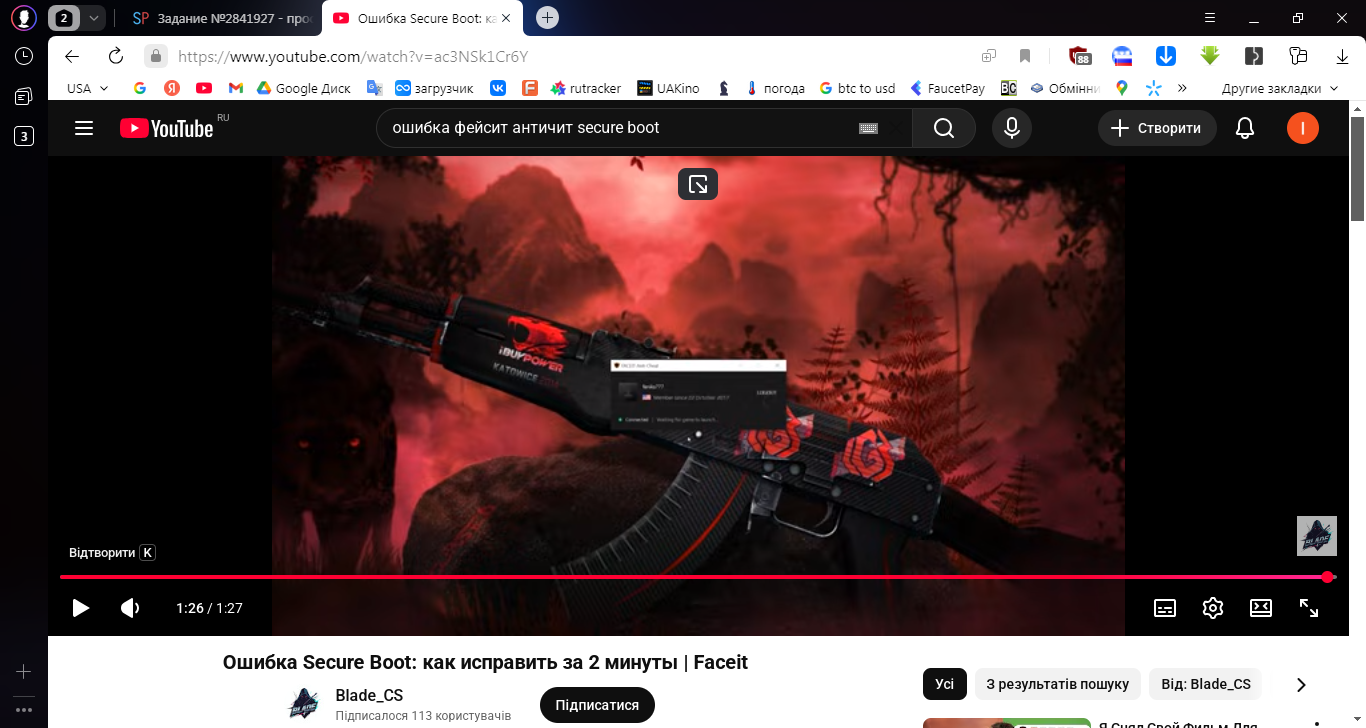The width and height of the screenshot is (1366, 728).
Task: Click the search magnifier button
Action: point(944,128)
